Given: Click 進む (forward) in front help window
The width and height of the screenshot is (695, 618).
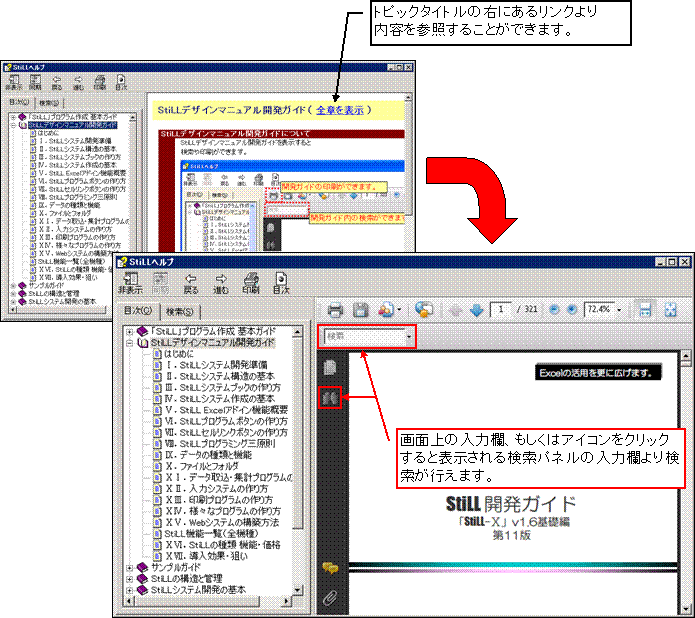Looking at the screenshot, I should click(221, 284).
